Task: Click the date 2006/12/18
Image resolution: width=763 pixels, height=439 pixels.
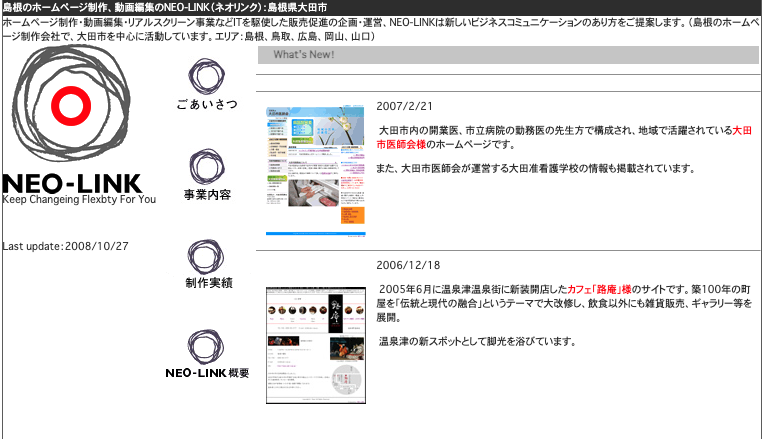Action: (x=408, y=265)
